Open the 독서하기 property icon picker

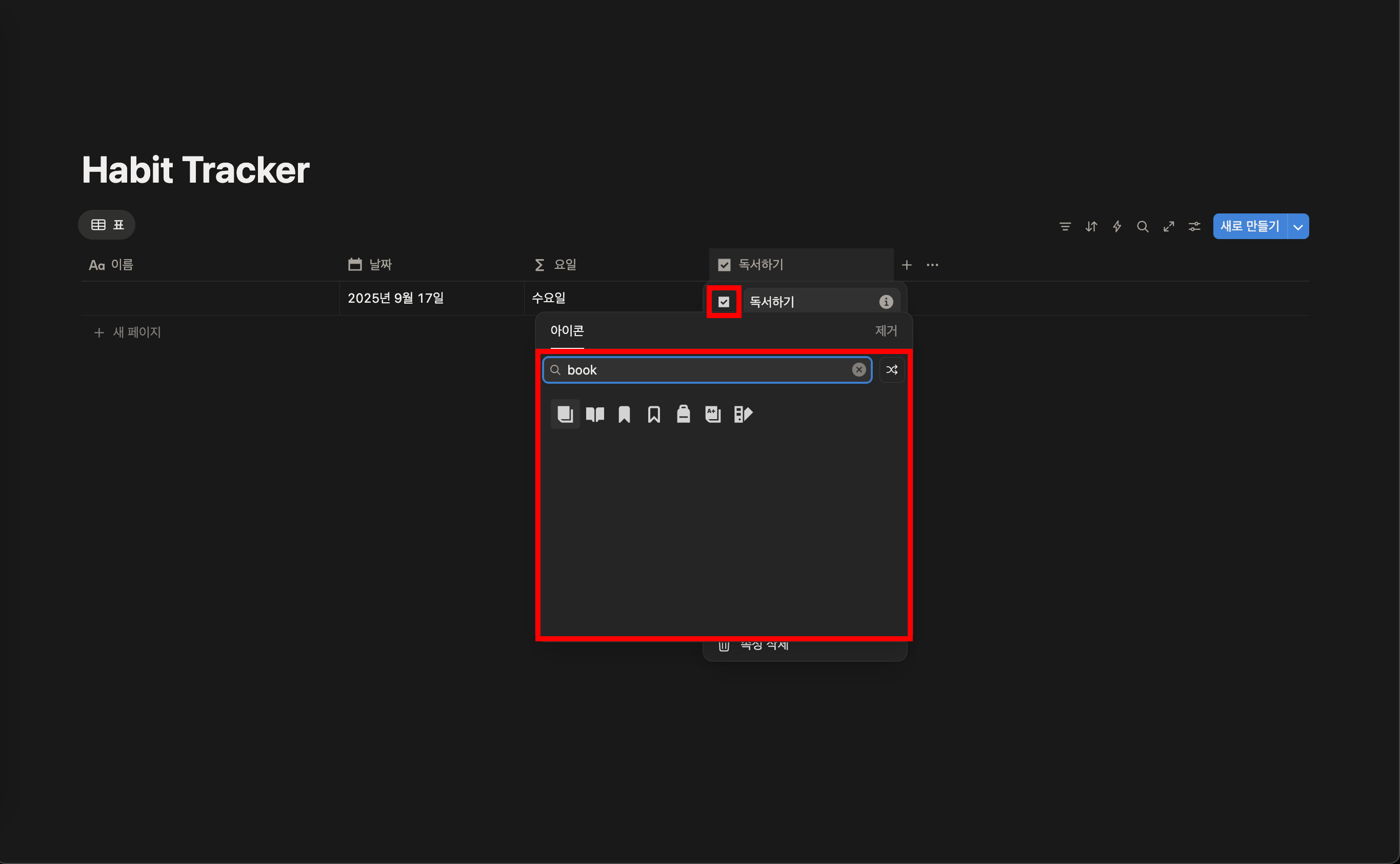point(724,302)
